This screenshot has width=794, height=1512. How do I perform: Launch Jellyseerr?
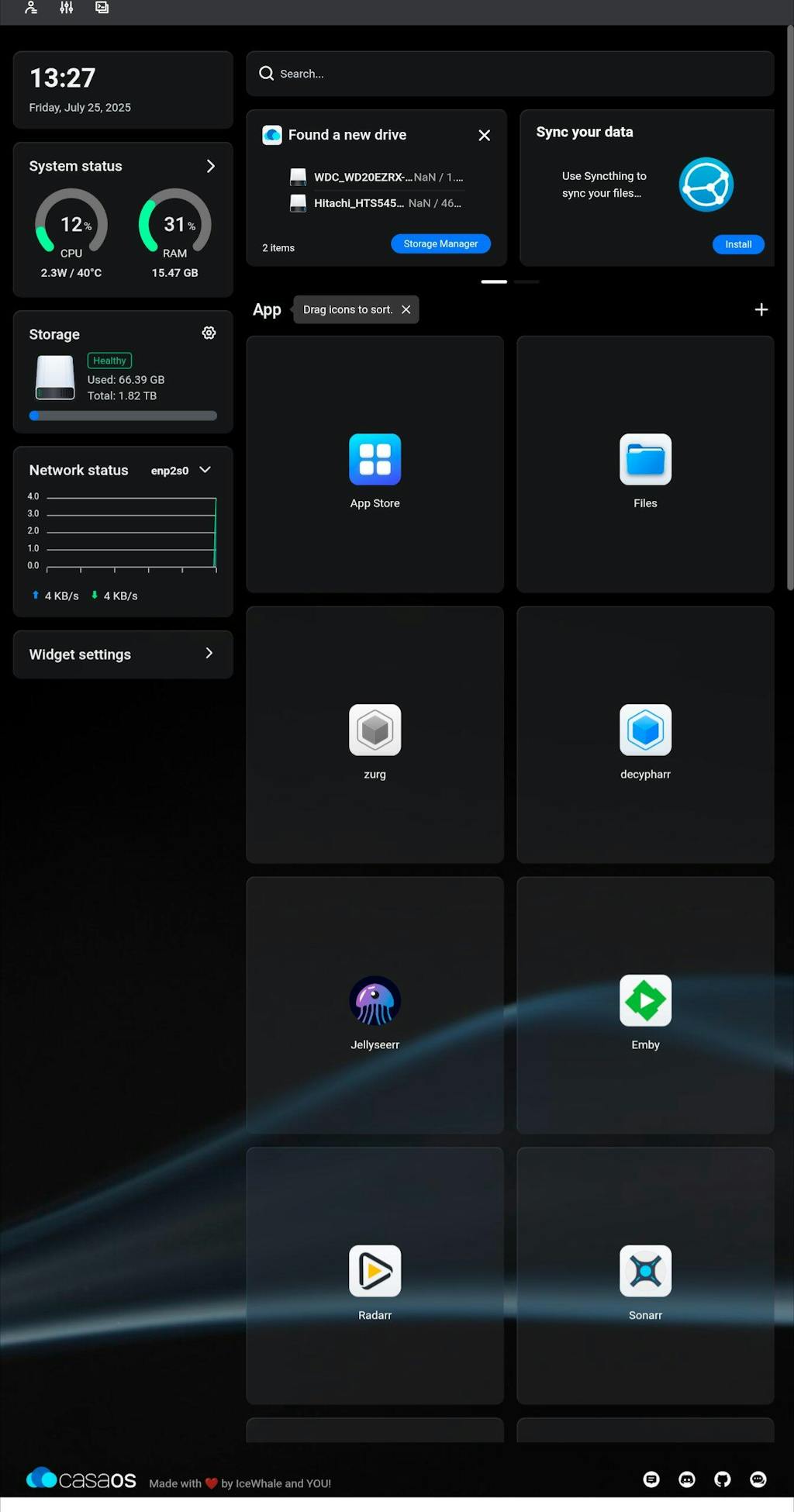click(x=375, y=1001)
